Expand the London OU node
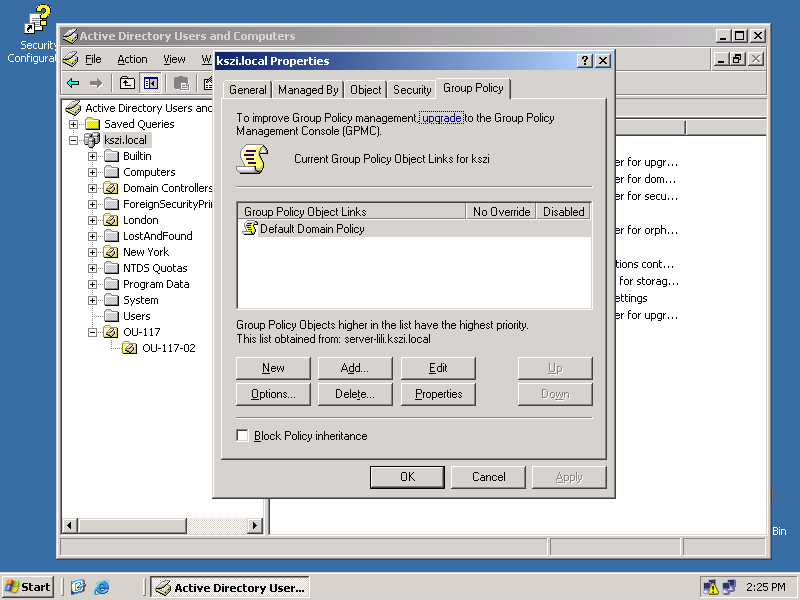800x600 pixels. (92, 220)
